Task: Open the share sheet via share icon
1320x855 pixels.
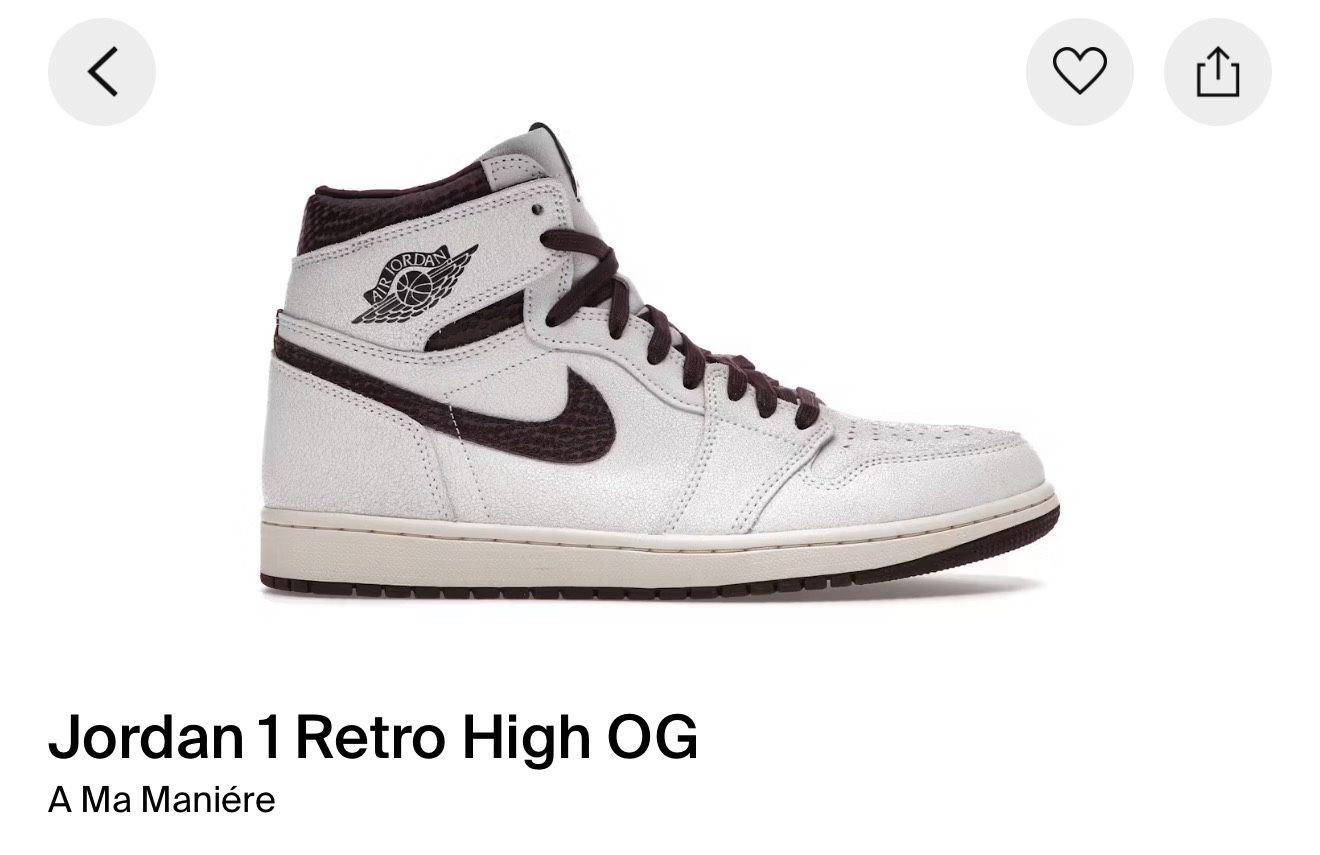Action: pyautogui.click(x=1218, y=72)
